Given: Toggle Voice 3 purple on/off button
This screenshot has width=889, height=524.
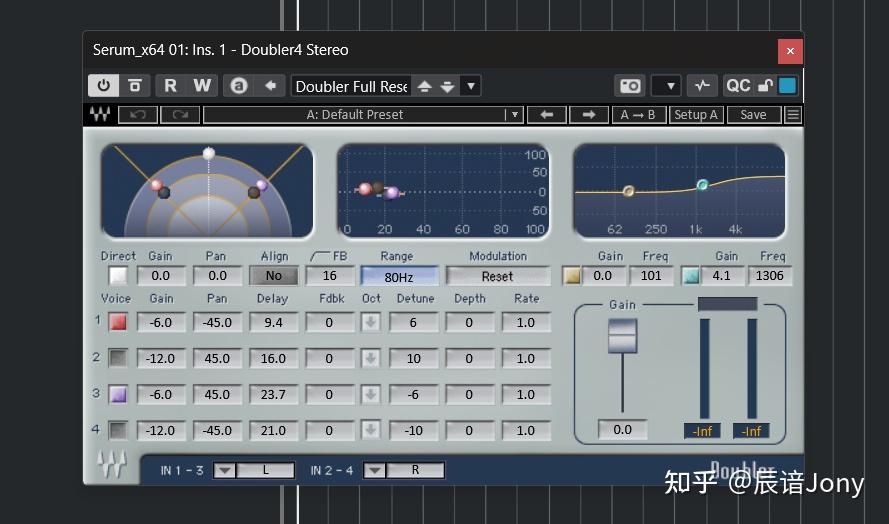Looking at the screenshot, I should pos(118,394).
